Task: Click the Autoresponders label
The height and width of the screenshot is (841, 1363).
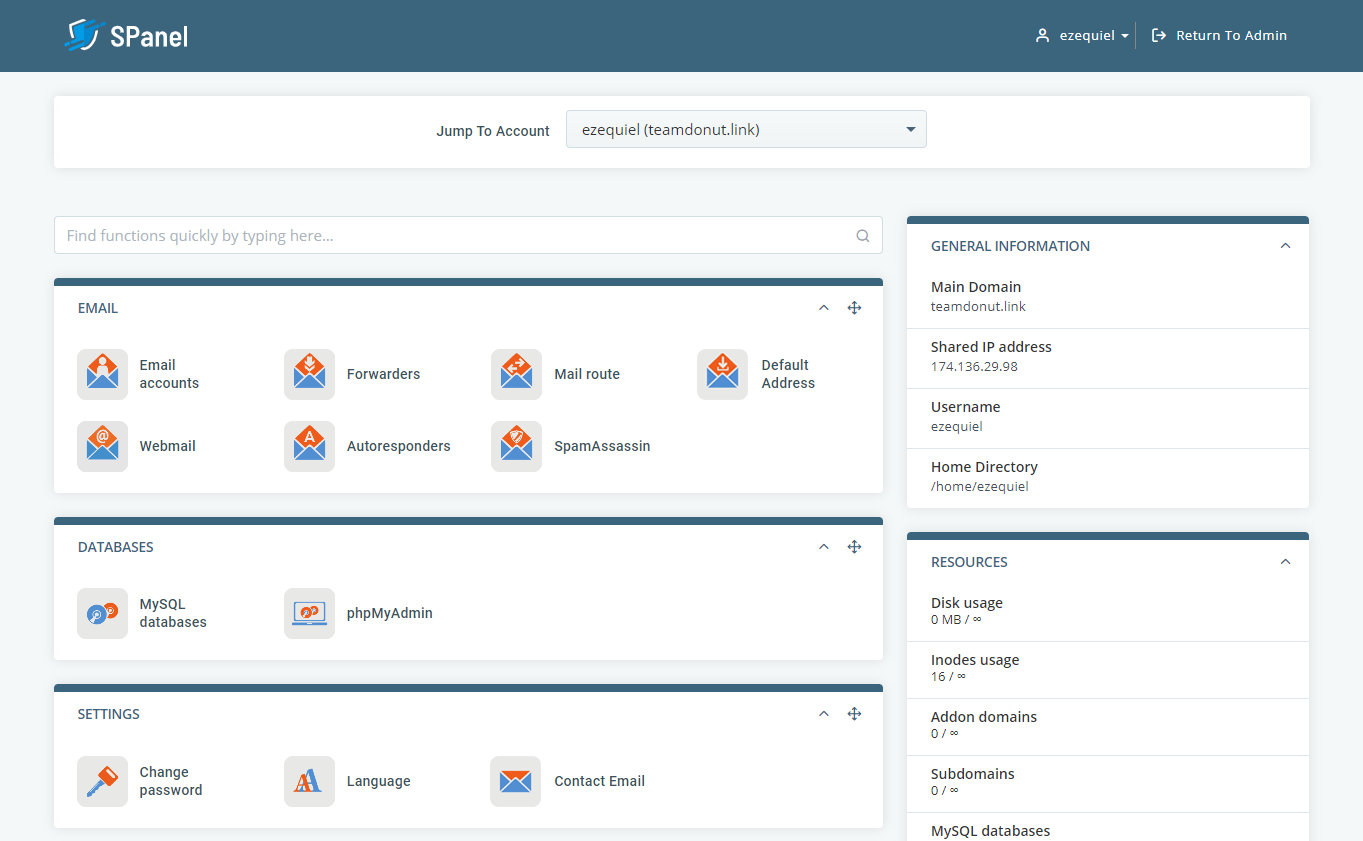Action: [398, 446]
